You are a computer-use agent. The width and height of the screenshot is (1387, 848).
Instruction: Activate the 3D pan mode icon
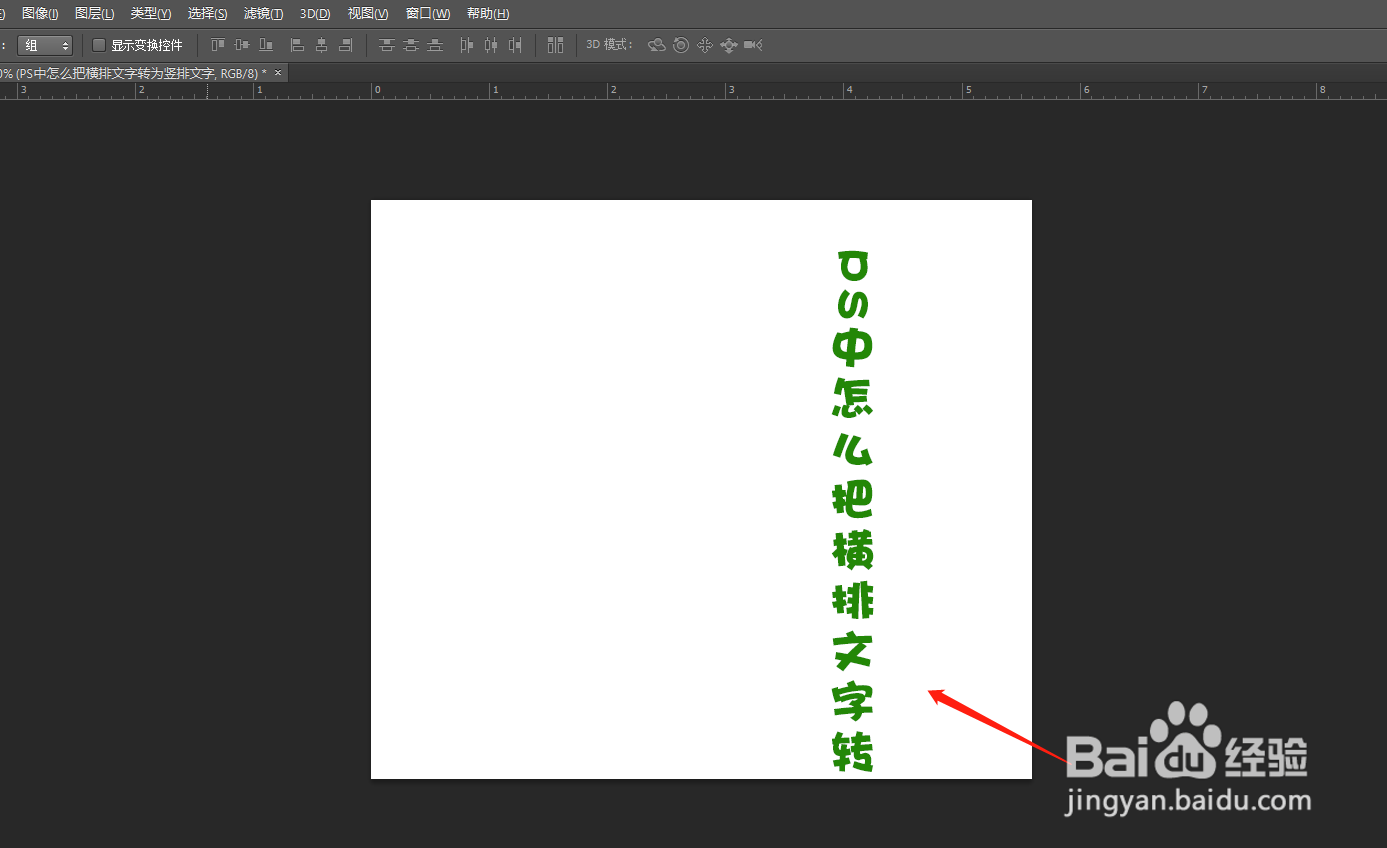click(705, 45)
